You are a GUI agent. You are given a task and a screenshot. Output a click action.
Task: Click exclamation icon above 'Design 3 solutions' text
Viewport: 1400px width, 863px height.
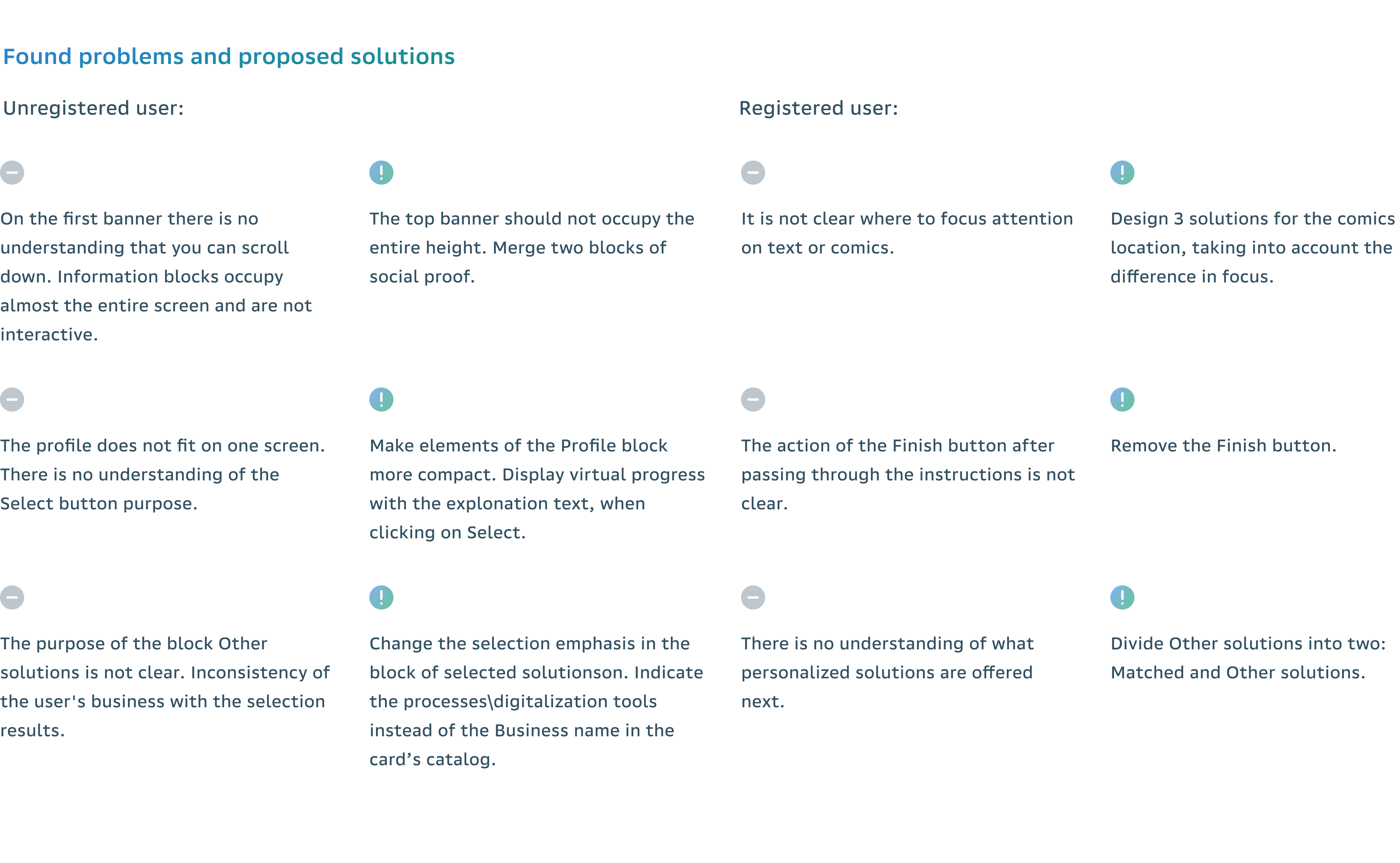[1122, 172]
